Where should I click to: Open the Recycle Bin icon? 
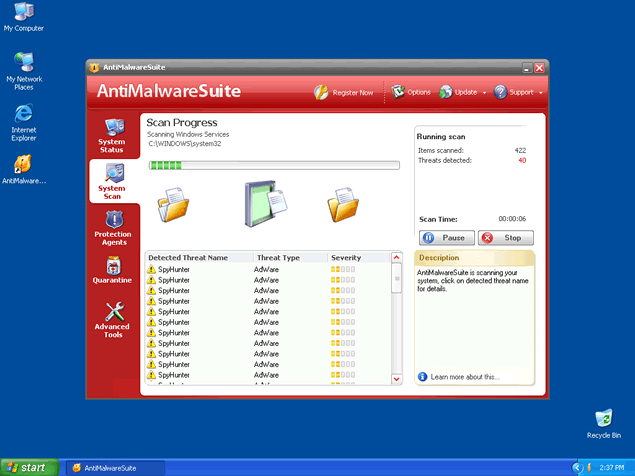(x=603, y=422)
